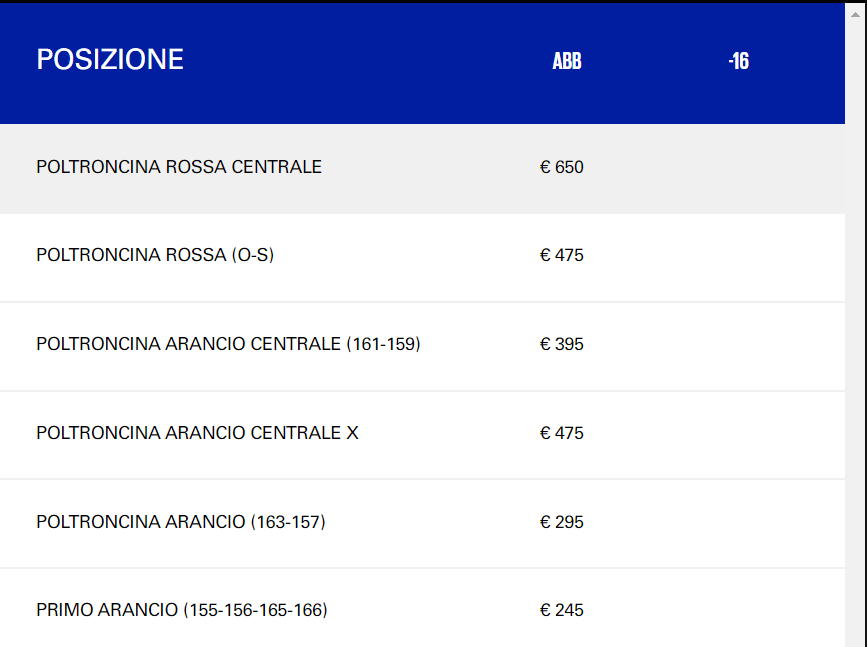Image resolution: width=867 pixels, height=647 pixels.
Task: Select the POLTRONCINA ROSSA CENTRALE row label
Action: pyautogui.click(x=179, y=167)
